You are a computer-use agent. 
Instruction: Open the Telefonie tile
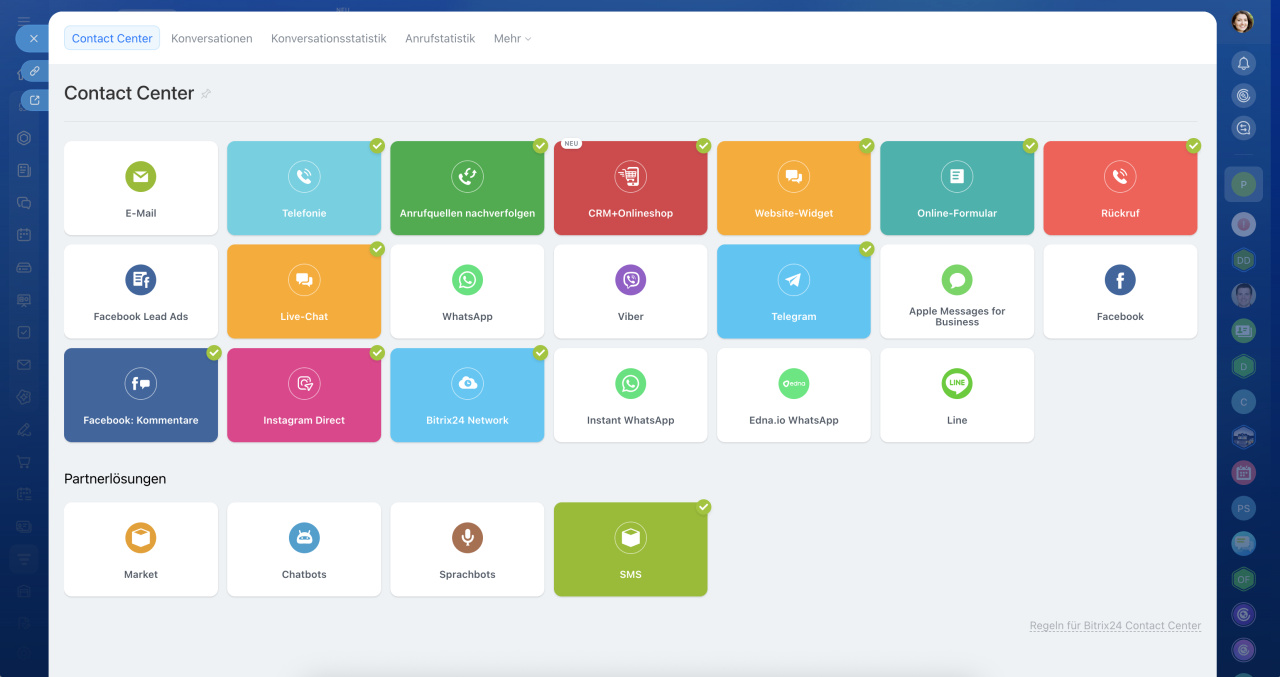click(x=304, y=188)
